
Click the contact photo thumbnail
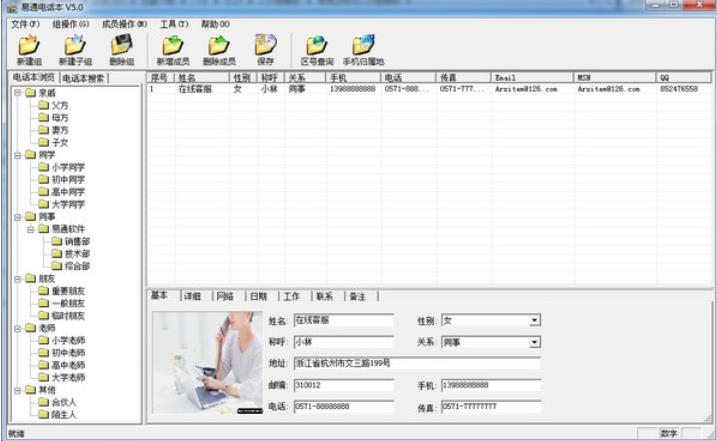(x=207, y=362)
